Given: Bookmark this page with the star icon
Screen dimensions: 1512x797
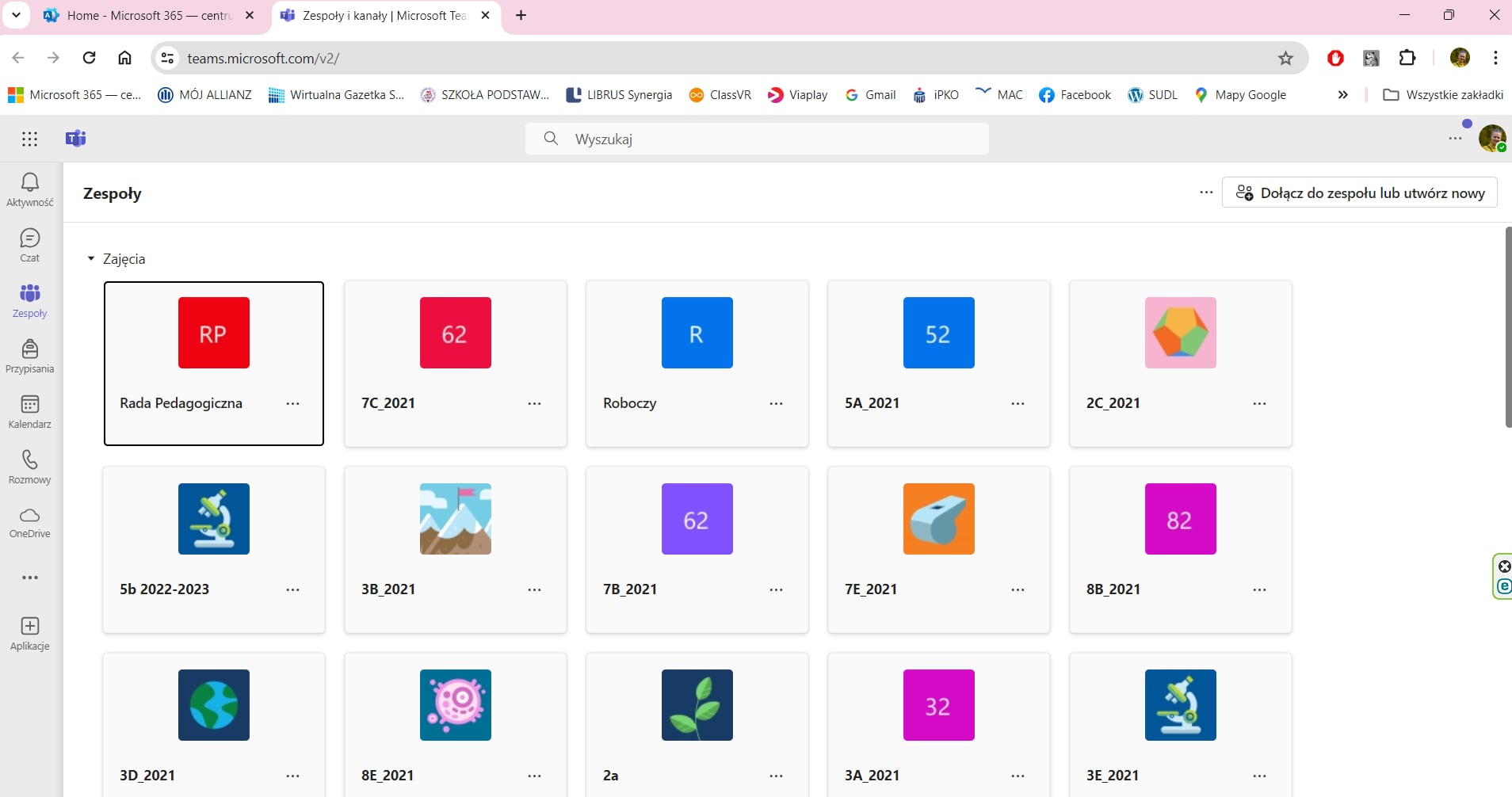Looking at the screenshot, I should click(1285, 58).
